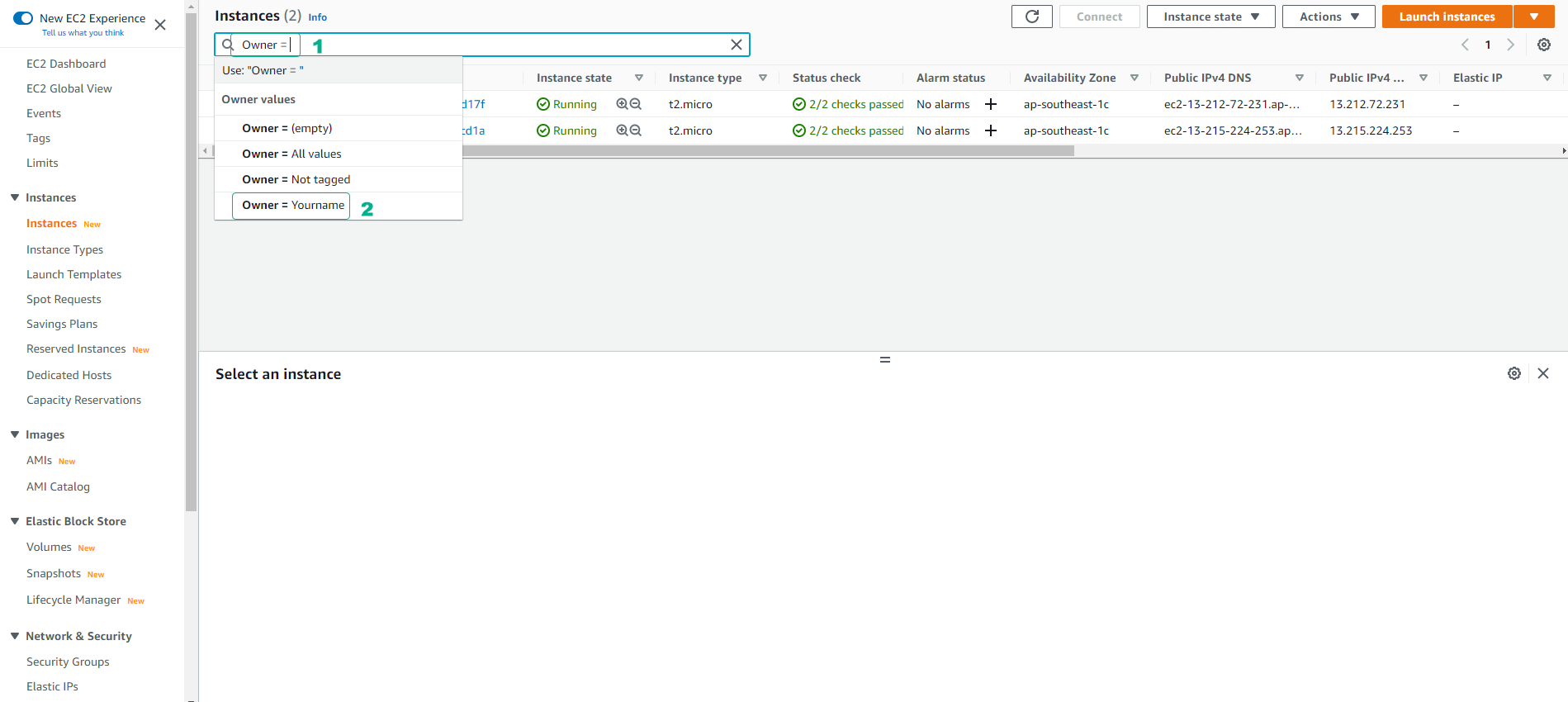
Task: Open Reserved Instances page
Action: click(x=76, y=349)
